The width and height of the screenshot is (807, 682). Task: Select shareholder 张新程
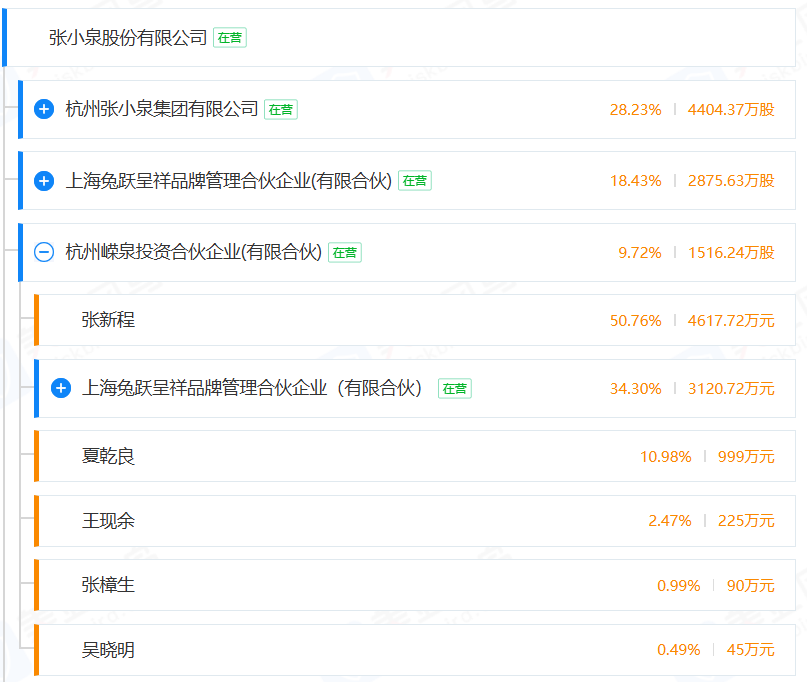tap(108, 320)
